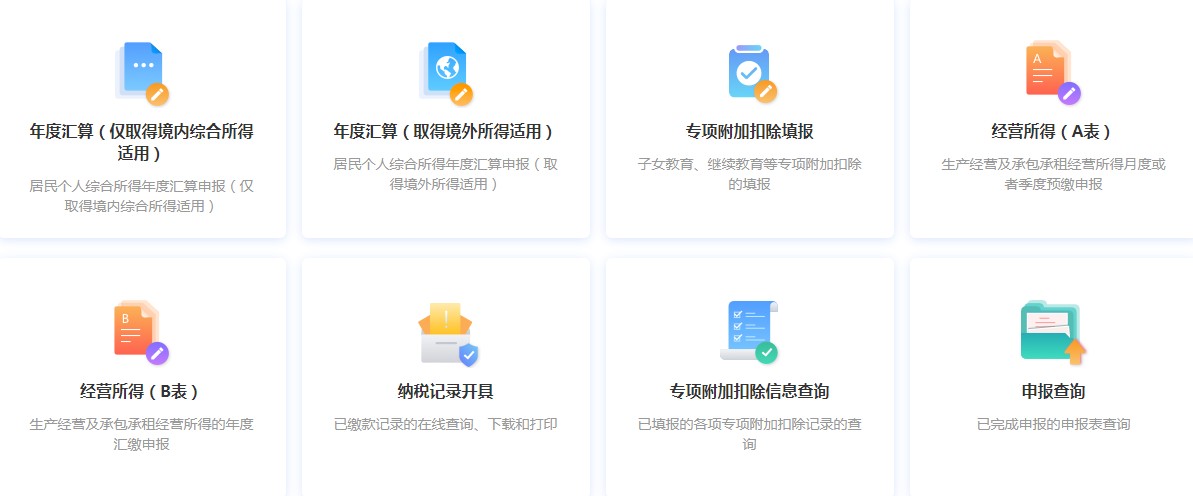This screenshot has height=496, width=1193.
Task: Open 年度汇算（取得境外所得适用）title
Action: pyautogui.click(x=446, y=132)
